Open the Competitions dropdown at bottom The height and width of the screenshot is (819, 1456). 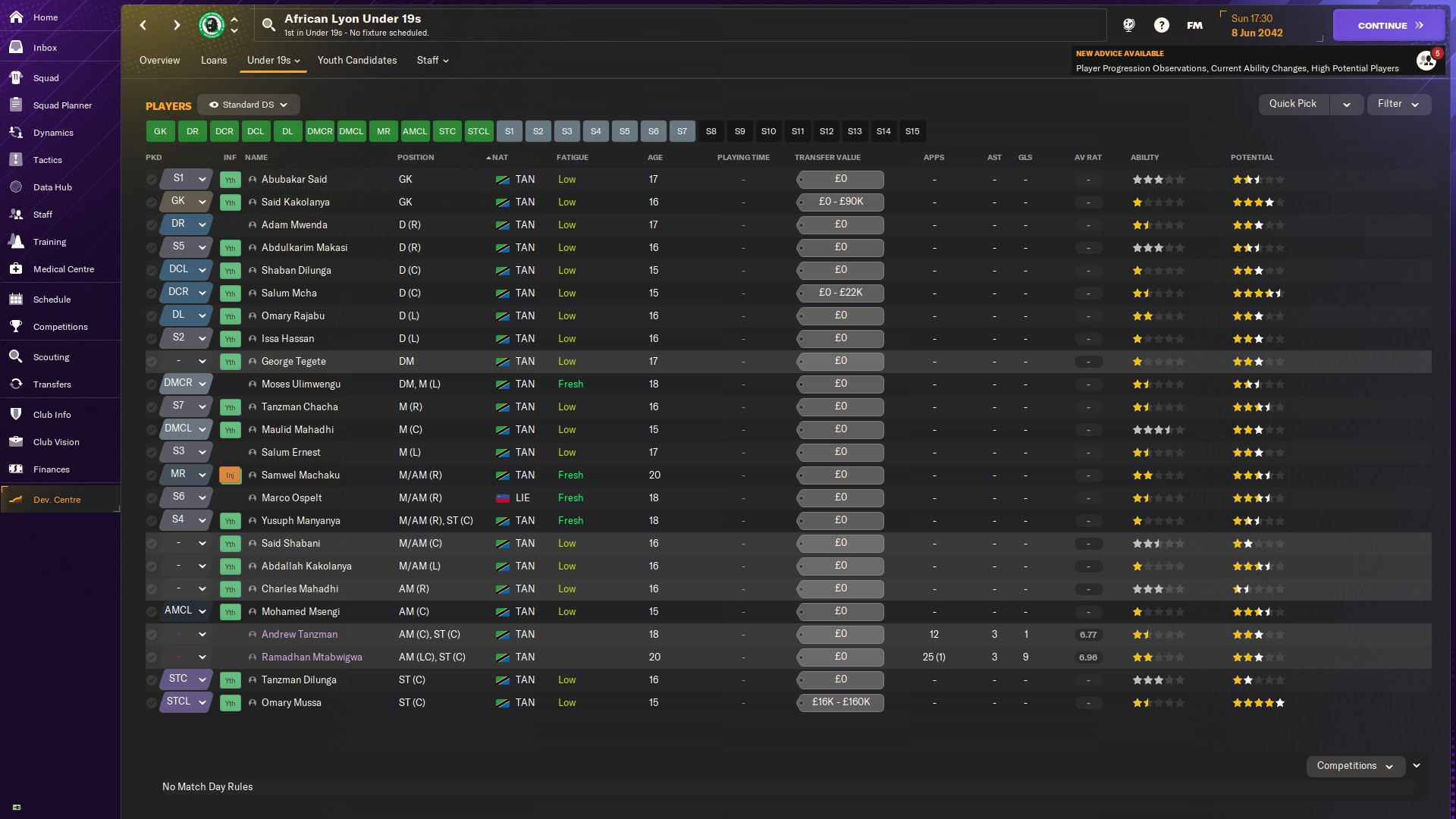[1354, 766]
